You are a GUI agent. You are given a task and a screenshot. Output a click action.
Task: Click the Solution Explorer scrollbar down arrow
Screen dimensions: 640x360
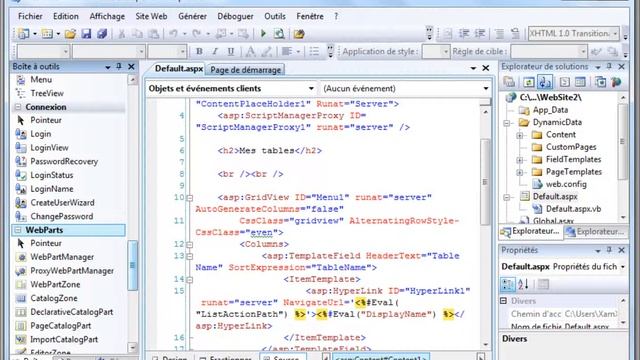click(x=623, y=218)
